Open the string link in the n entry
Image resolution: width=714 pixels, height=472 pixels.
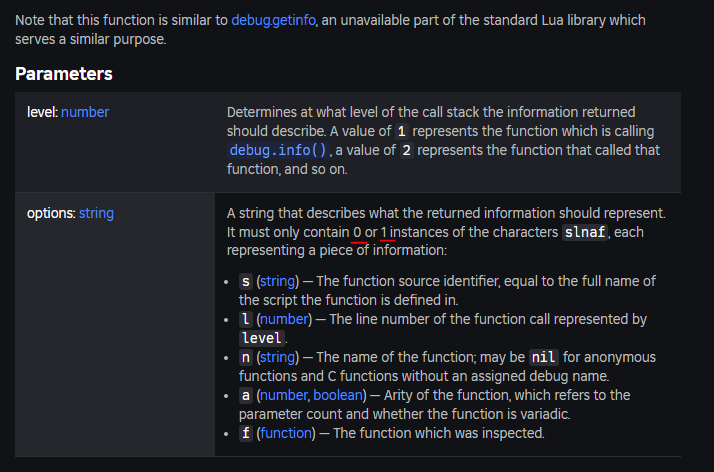coord(278,357)
